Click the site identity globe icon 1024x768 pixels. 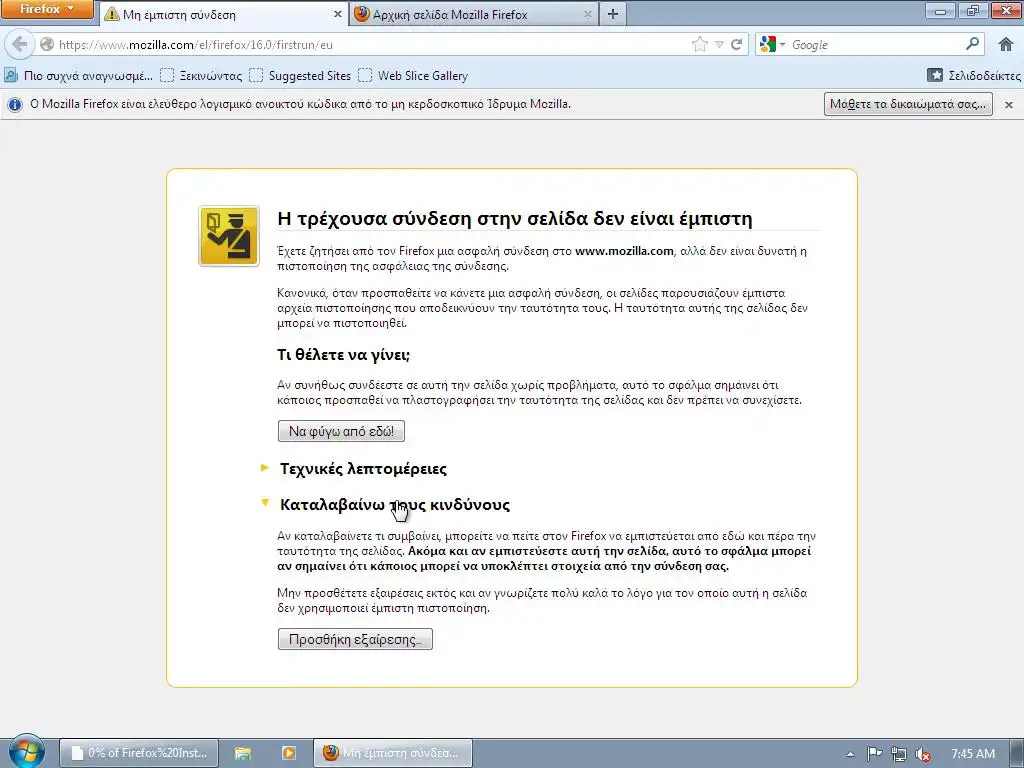point(47,44)
